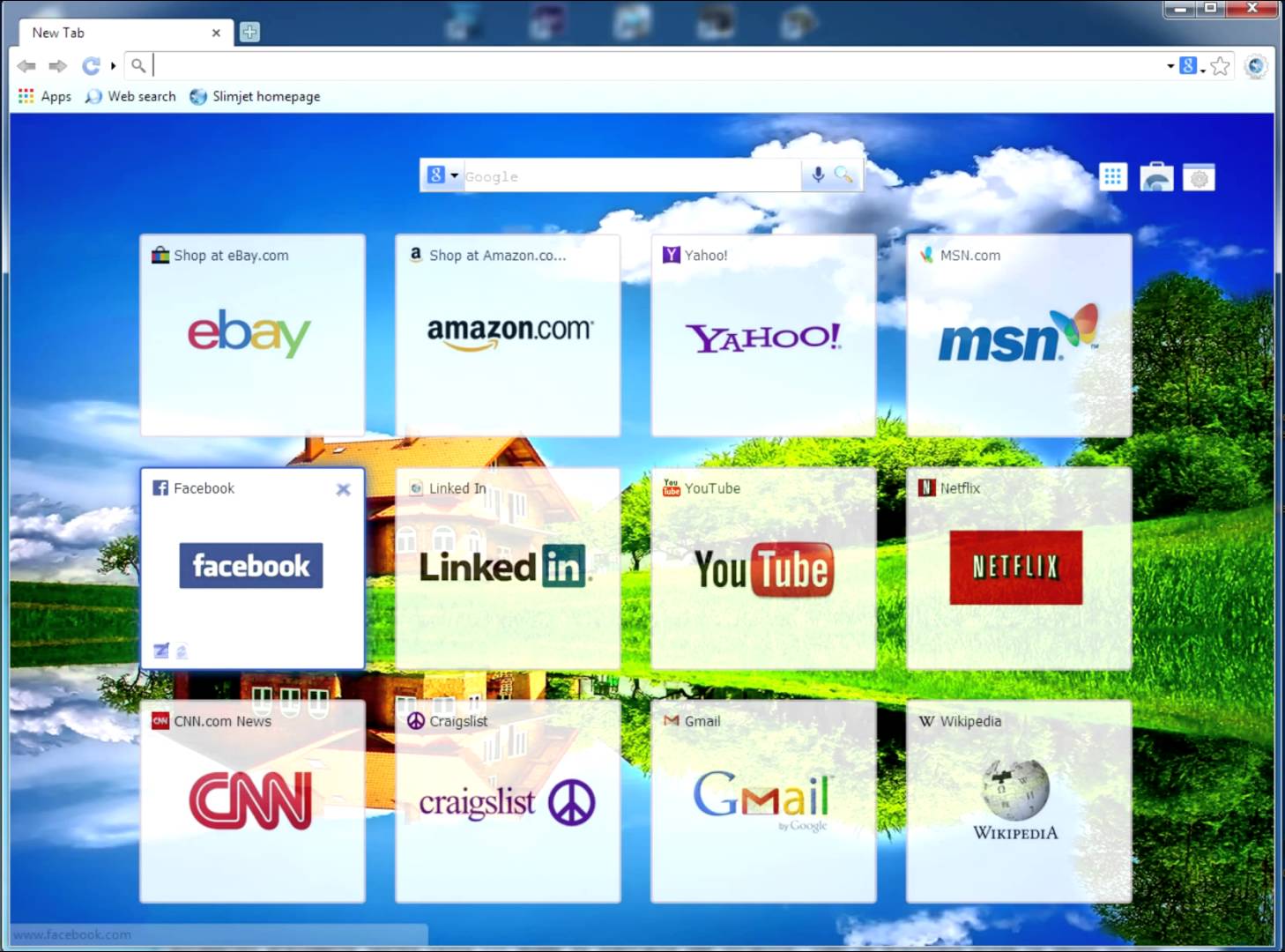The image size is (1285, 952).
Task: Open the new tab page settings icon
Action: 1199,177
